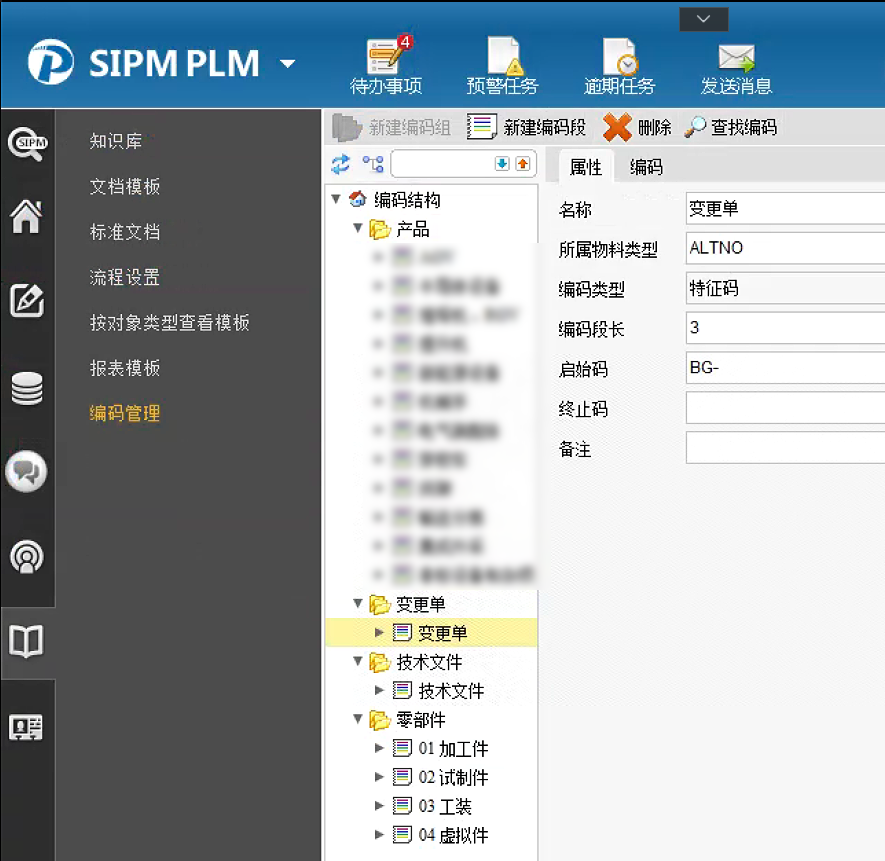The width and height of the screenshot is (885, 861).
Task: Click the blue down arrow search icon
Action: 502,164
